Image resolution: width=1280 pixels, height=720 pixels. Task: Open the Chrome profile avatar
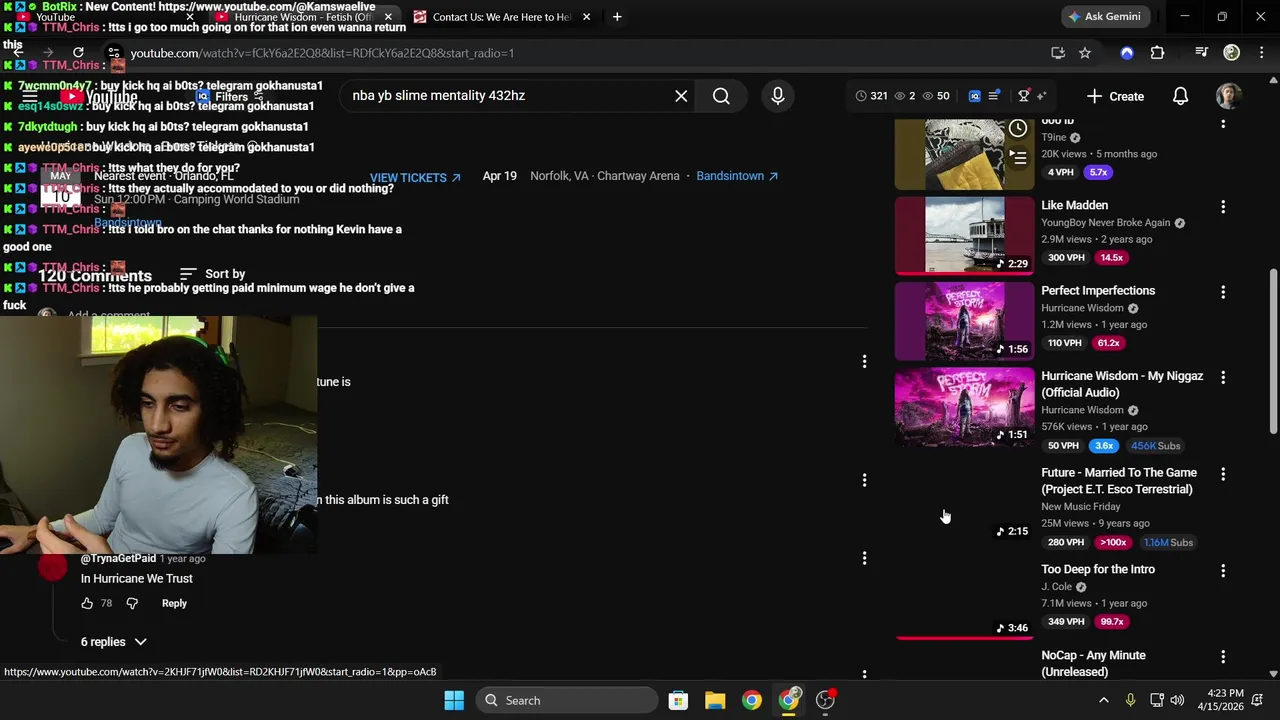[1232, 53]
